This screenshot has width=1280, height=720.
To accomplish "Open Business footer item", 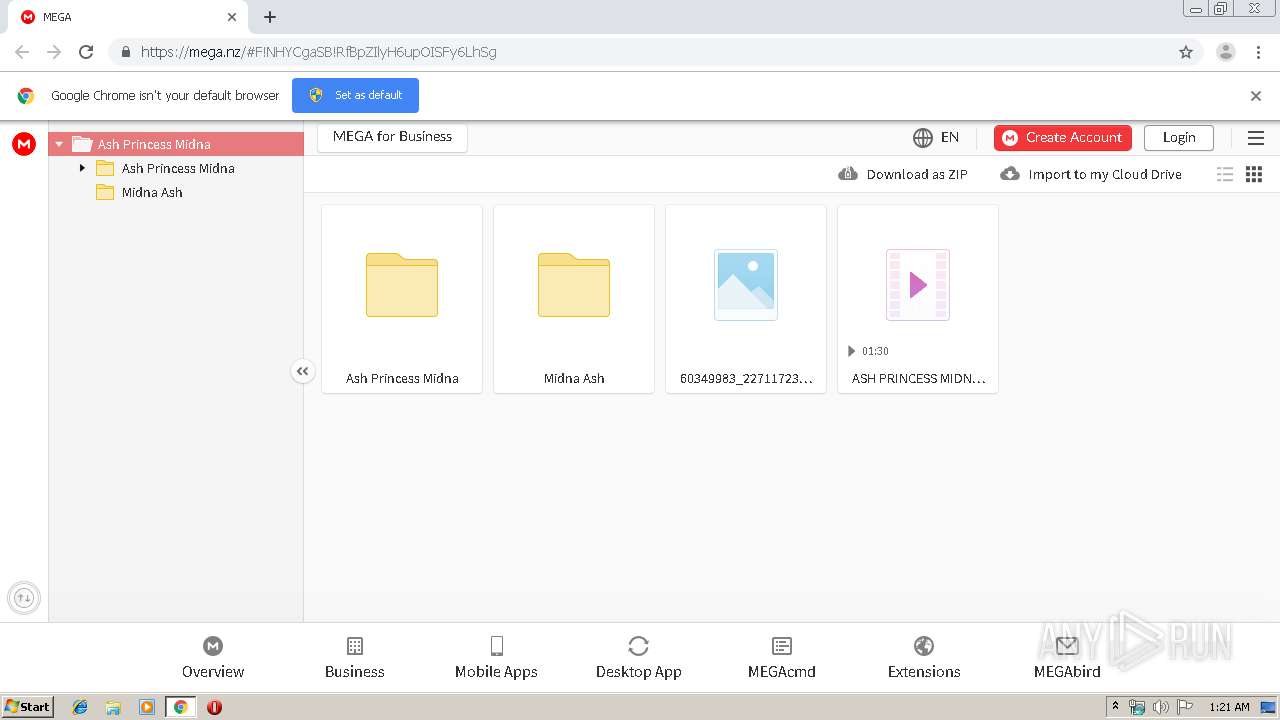I will point(355,658).
